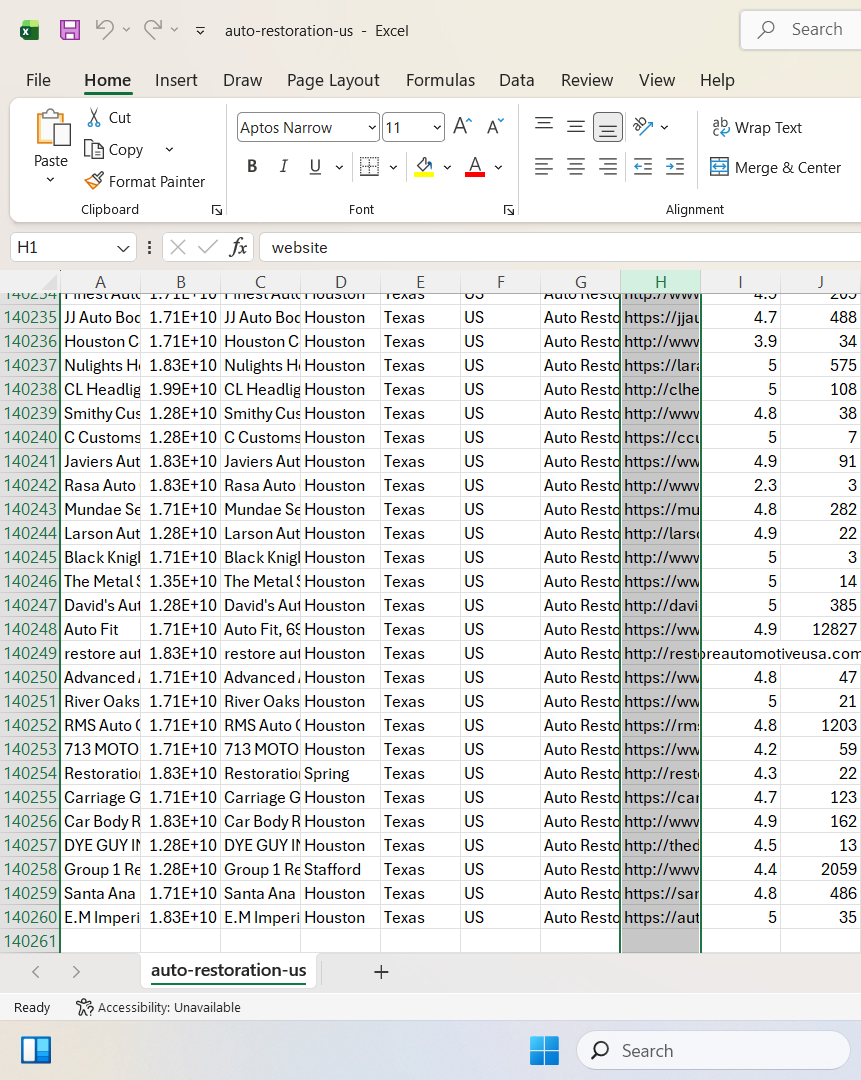
Task: Add a new sheet with plus
Action: coord(381,972)
